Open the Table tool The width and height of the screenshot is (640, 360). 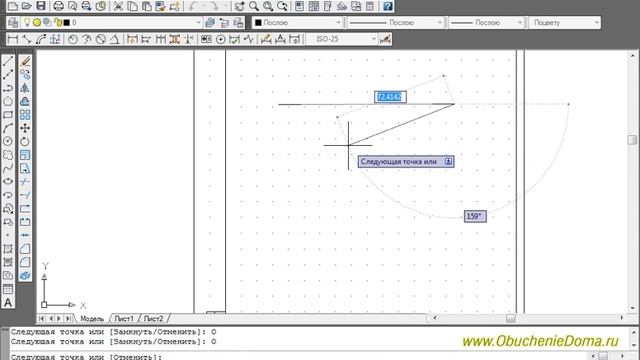point(8,289)
